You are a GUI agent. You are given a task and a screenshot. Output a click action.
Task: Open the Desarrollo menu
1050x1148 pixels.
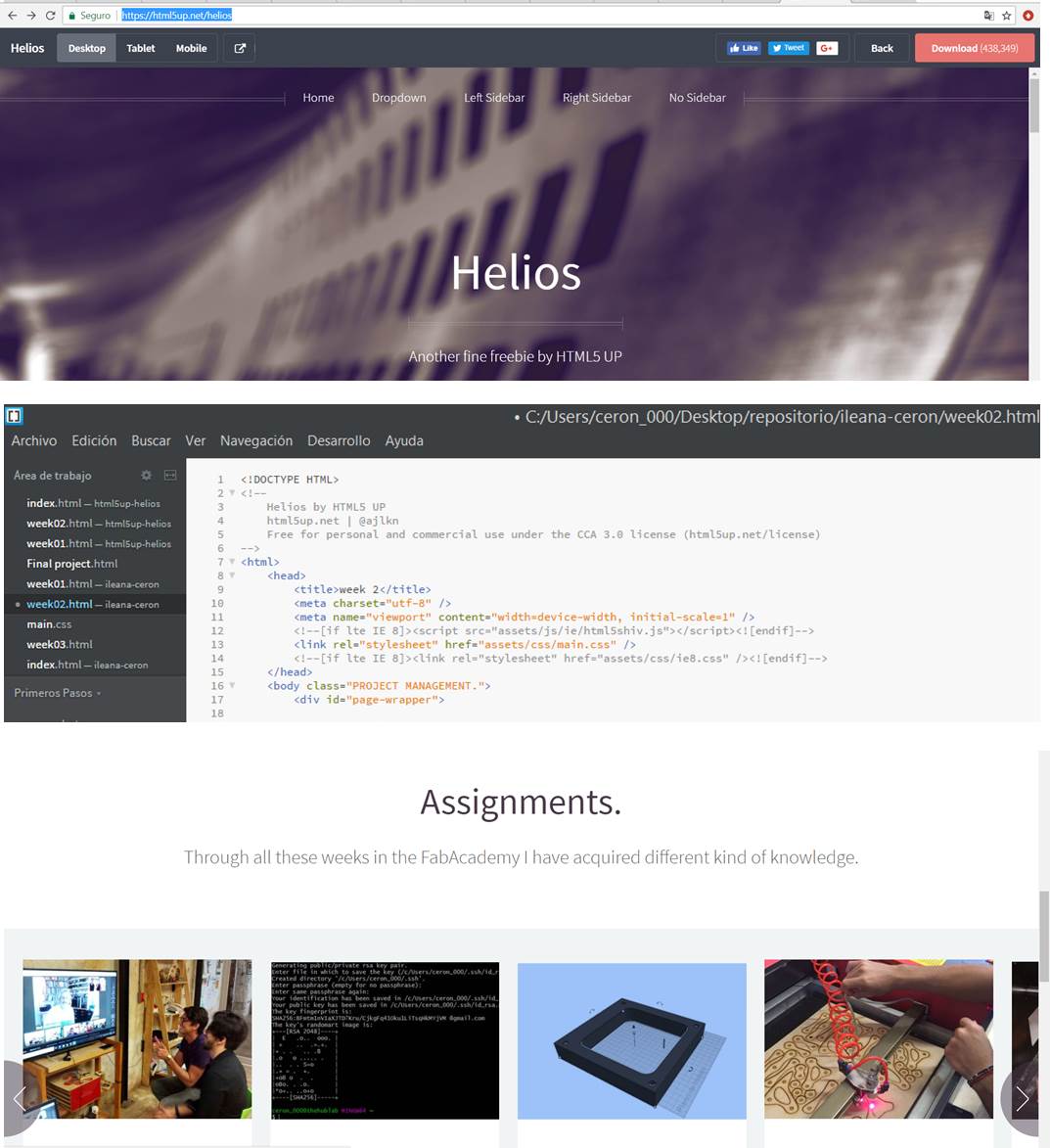click(x=339, y=440)
